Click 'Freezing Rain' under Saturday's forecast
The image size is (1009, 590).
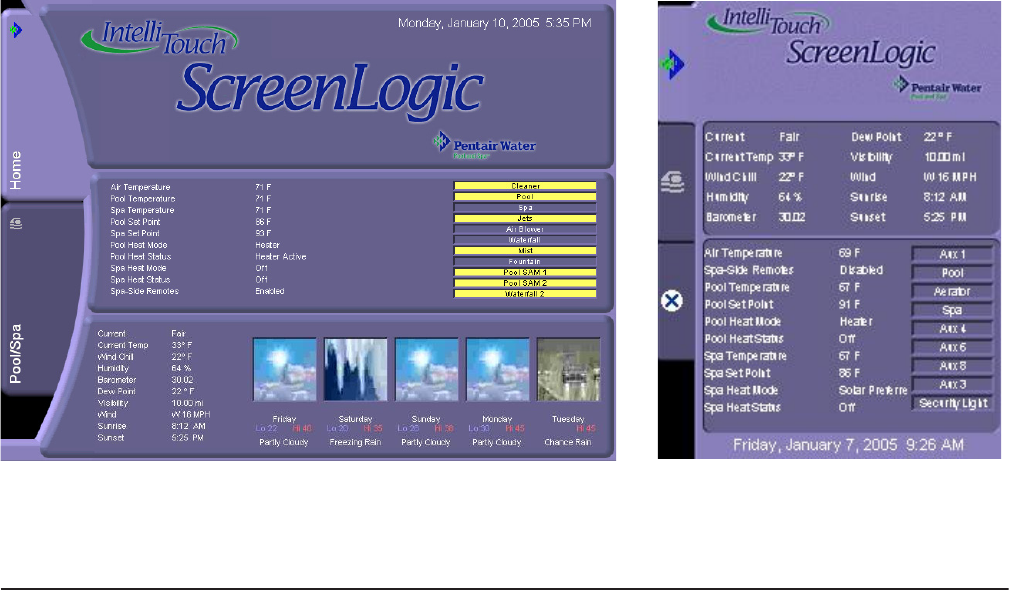355,443
